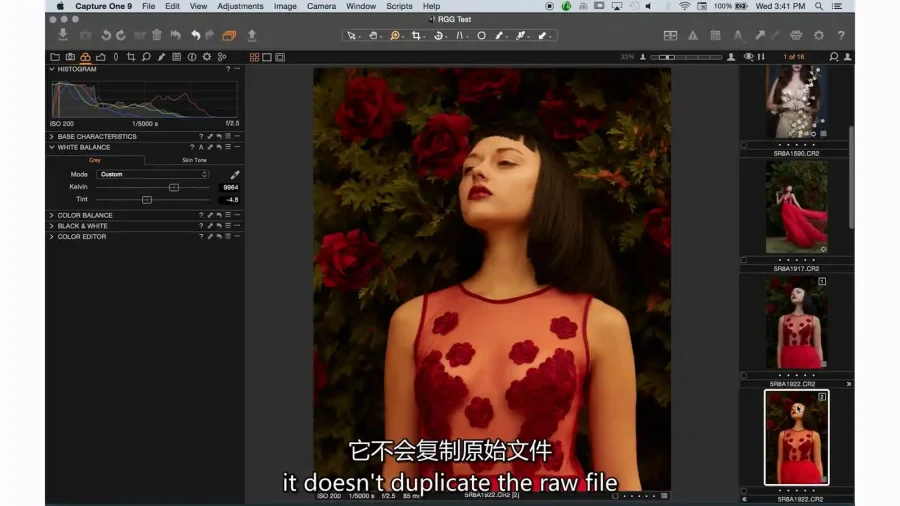This screenshot has height=506, width=900.
Task: Expand the Base Characteristics panel
Action: [52, 137]
